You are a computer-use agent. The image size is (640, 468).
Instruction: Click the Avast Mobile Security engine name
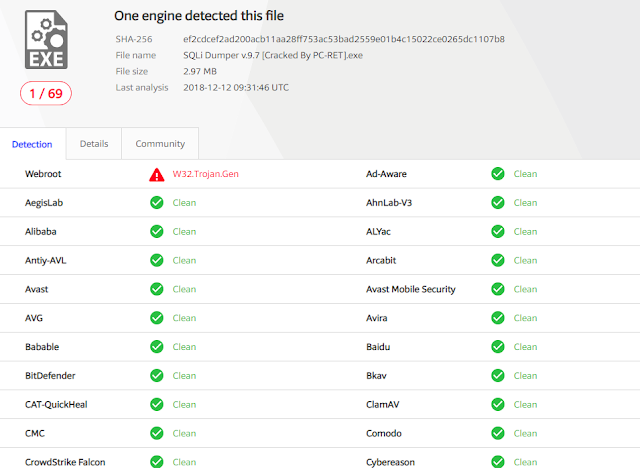pyautogui.click(x=411, y=289)
